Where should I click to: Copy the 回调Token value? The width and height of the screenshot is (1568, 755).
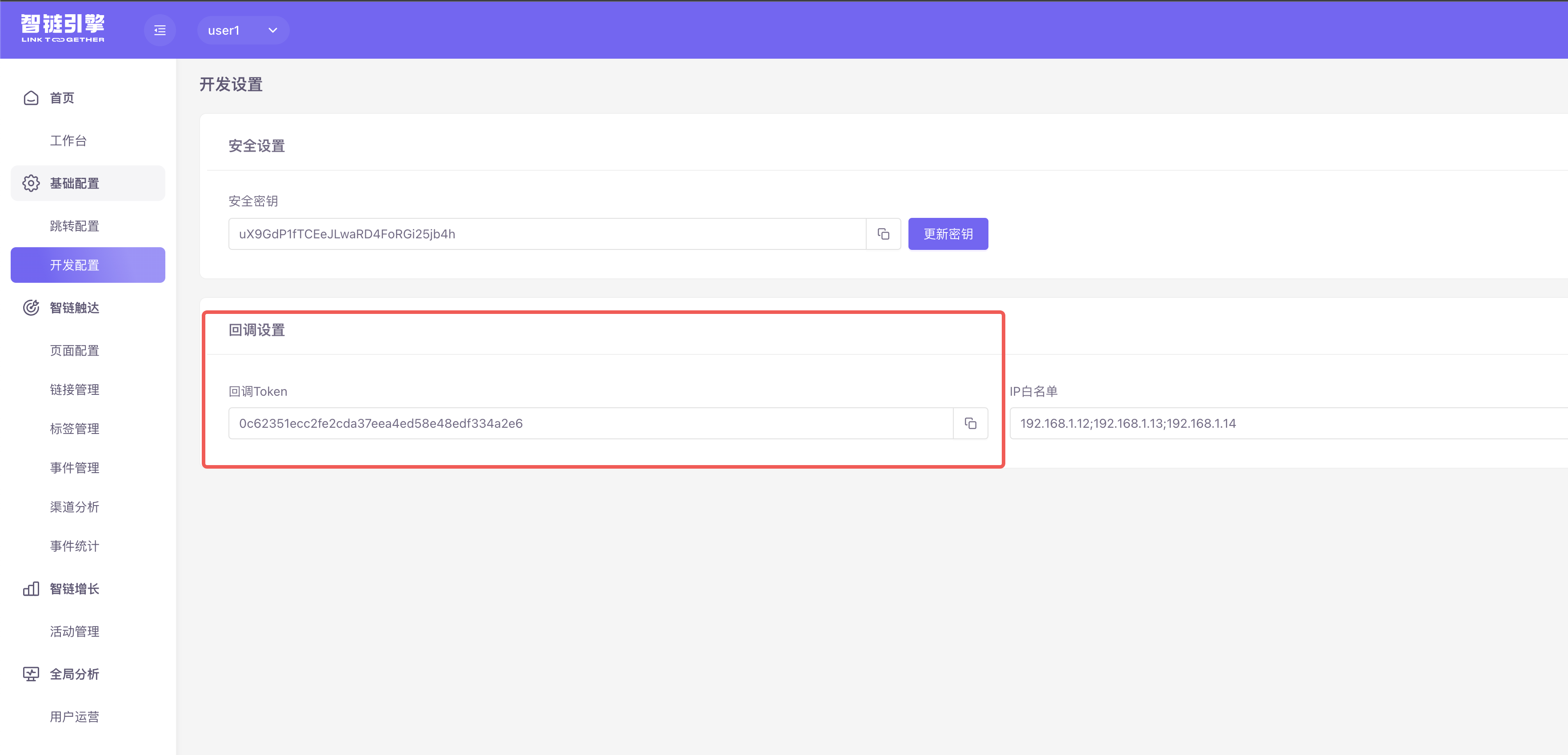[x=970, y=423]
